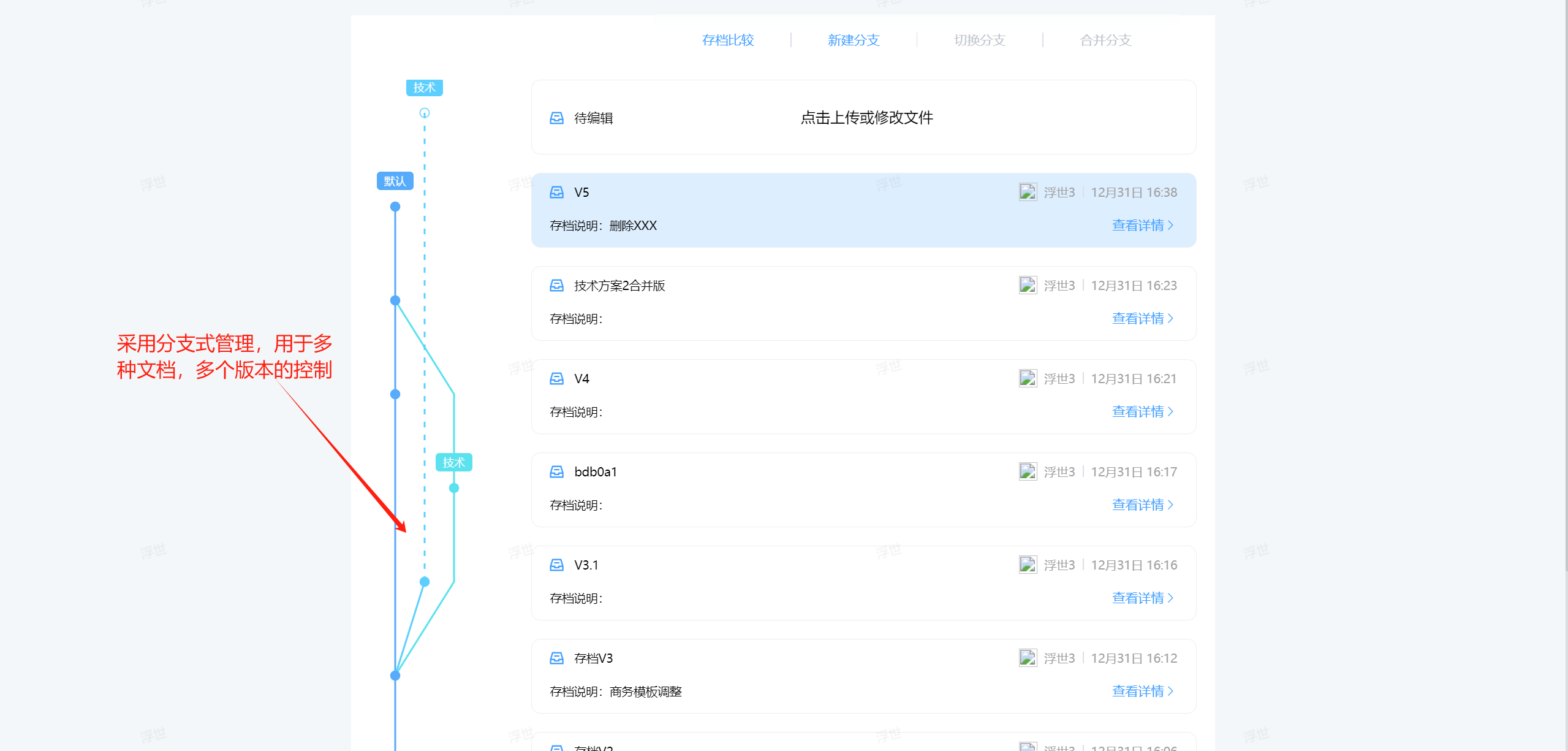
Task: Select 新建分支 option
Action: pos(854,40)
